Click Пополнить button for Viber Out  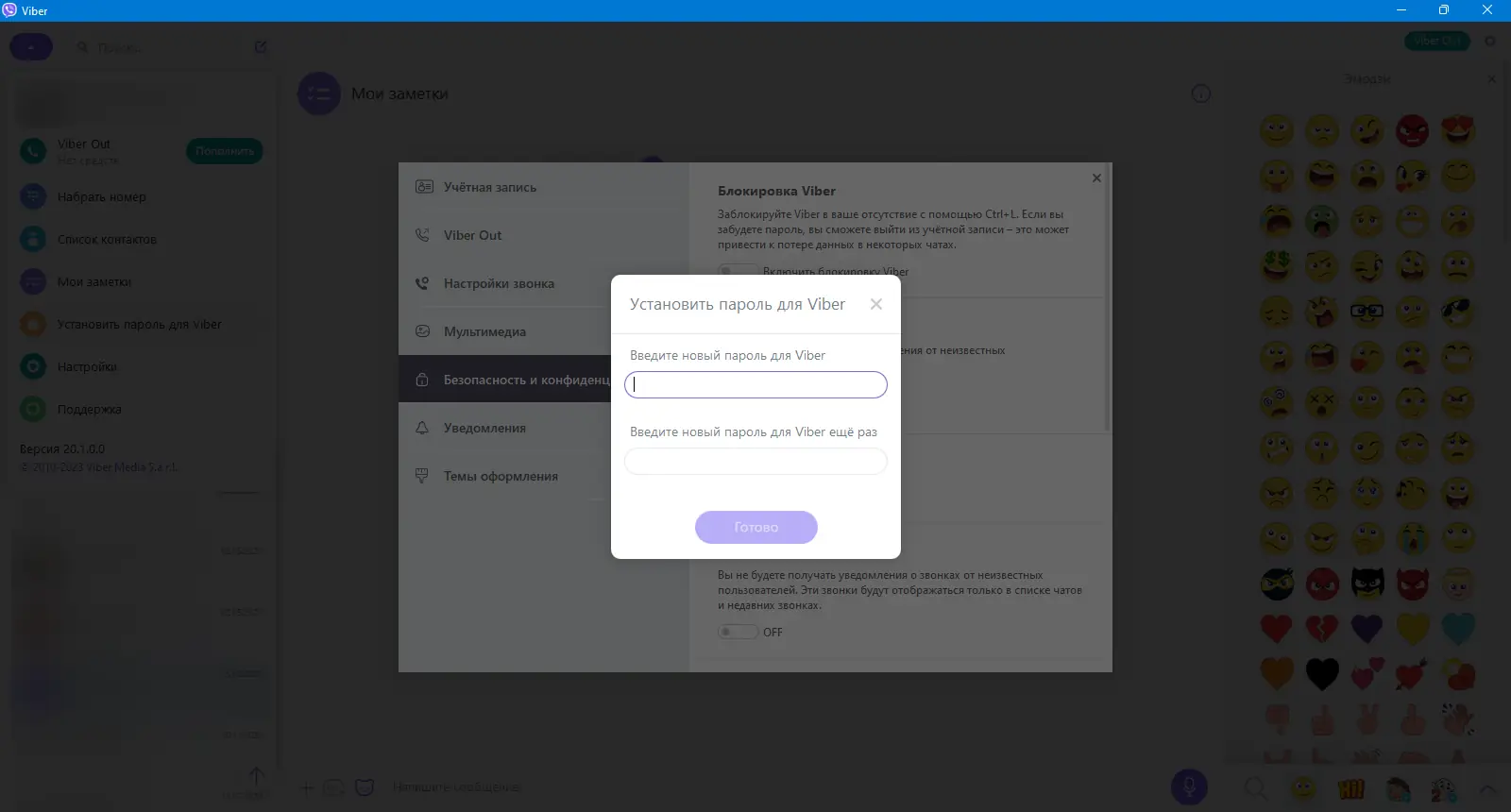coord(225,151)
